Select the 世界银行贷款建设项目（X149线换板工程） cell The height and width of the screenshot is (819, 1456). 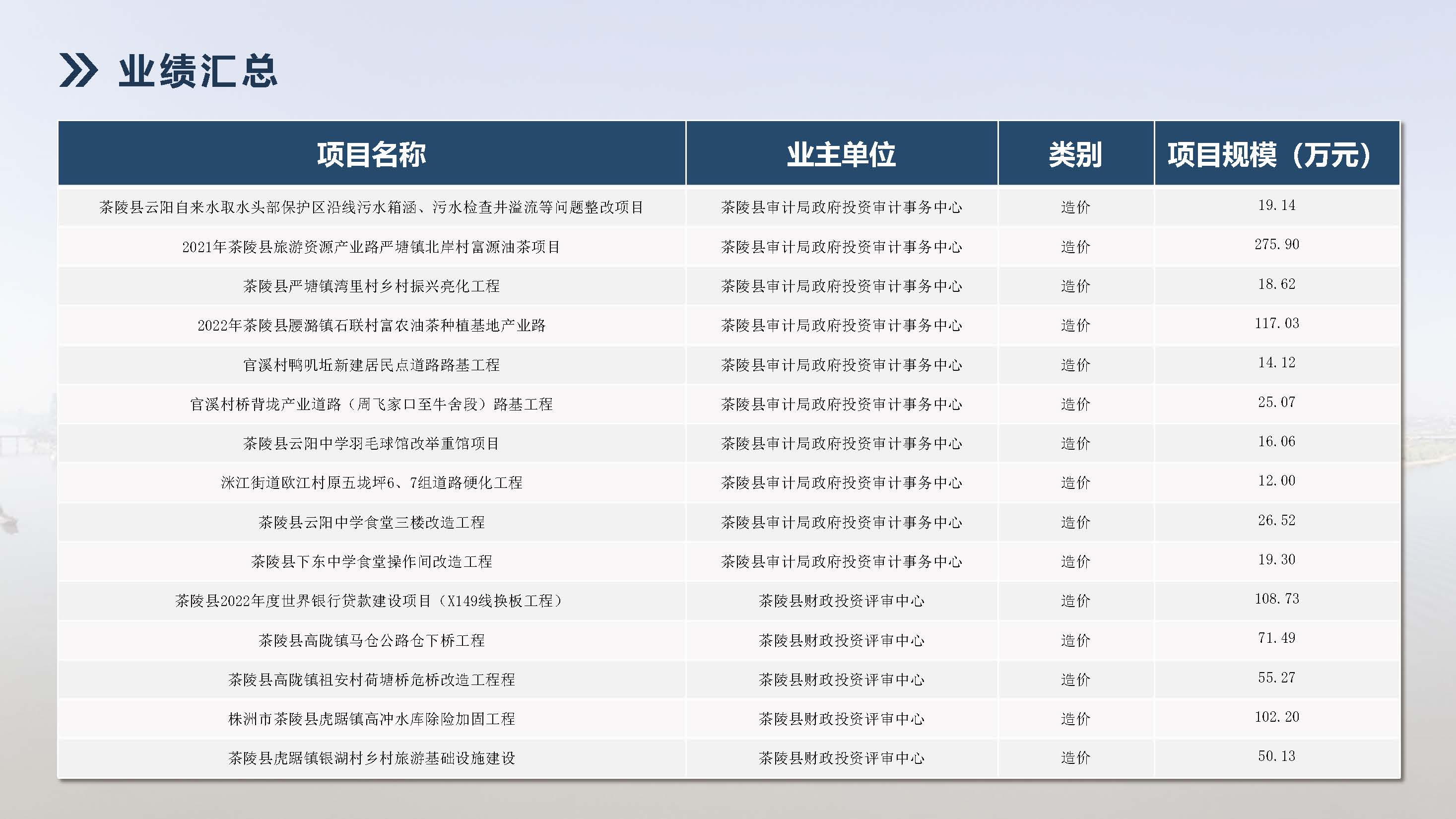click(x=371, y=601)
